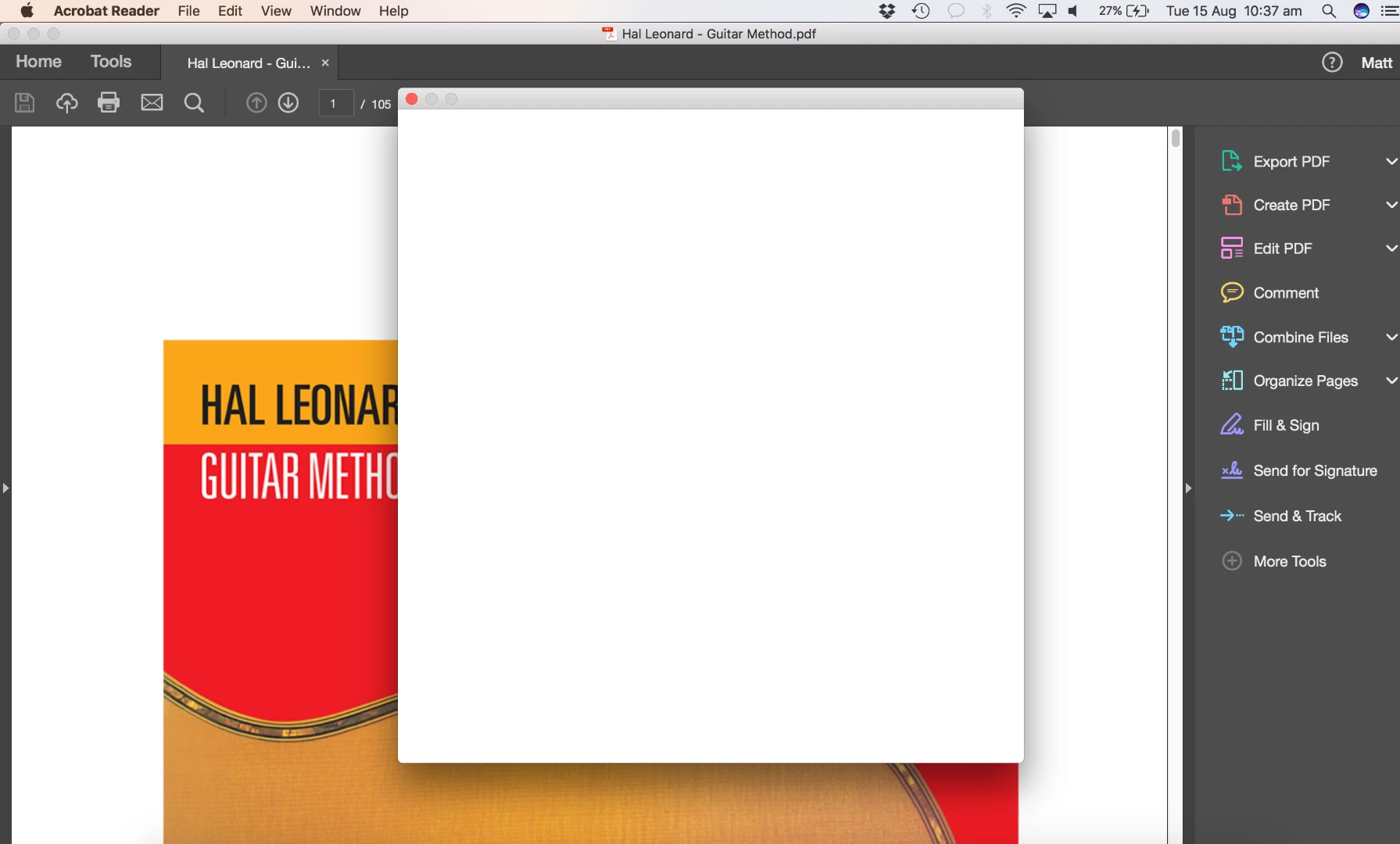Click the Comment speech bubble icon

click(1231, 292)
